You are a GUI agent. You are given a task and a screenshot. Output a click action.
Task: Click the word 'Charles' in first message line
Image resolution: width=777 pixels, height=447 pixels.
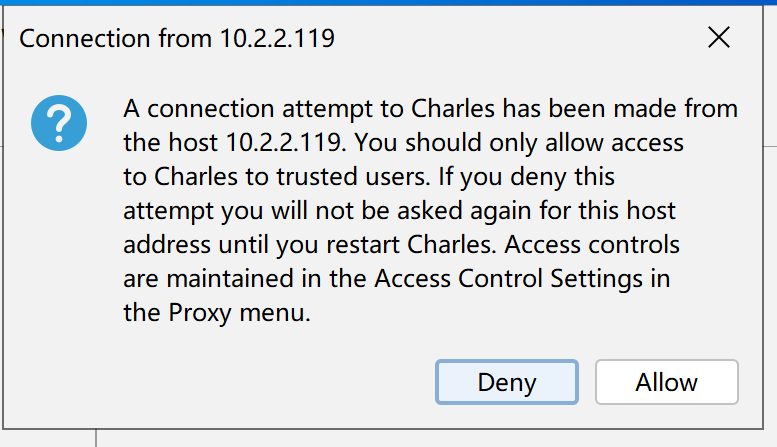pos(453,109)
